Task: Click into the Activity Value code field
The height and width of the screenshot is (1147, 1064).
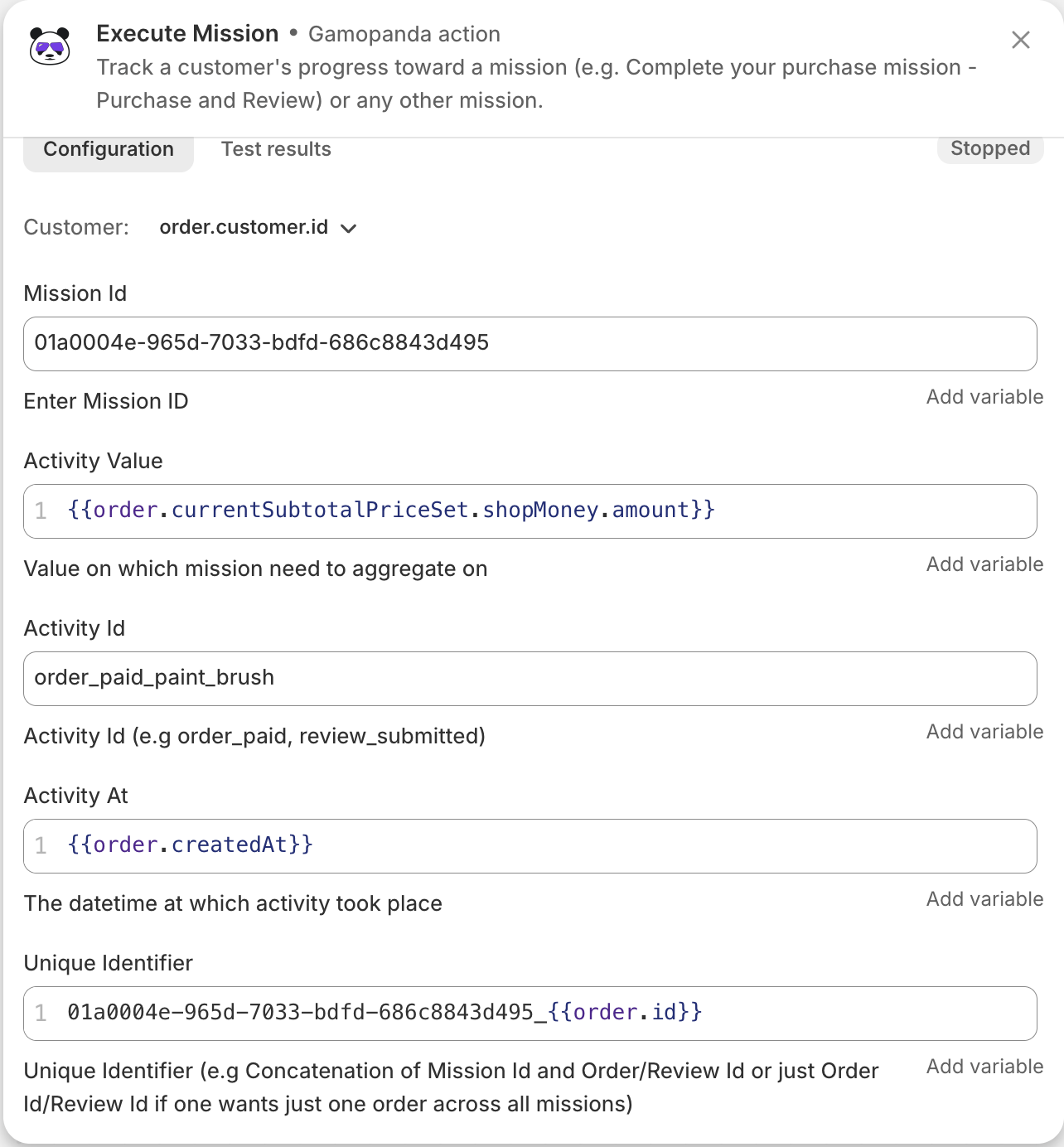Action: pos(530,511)
